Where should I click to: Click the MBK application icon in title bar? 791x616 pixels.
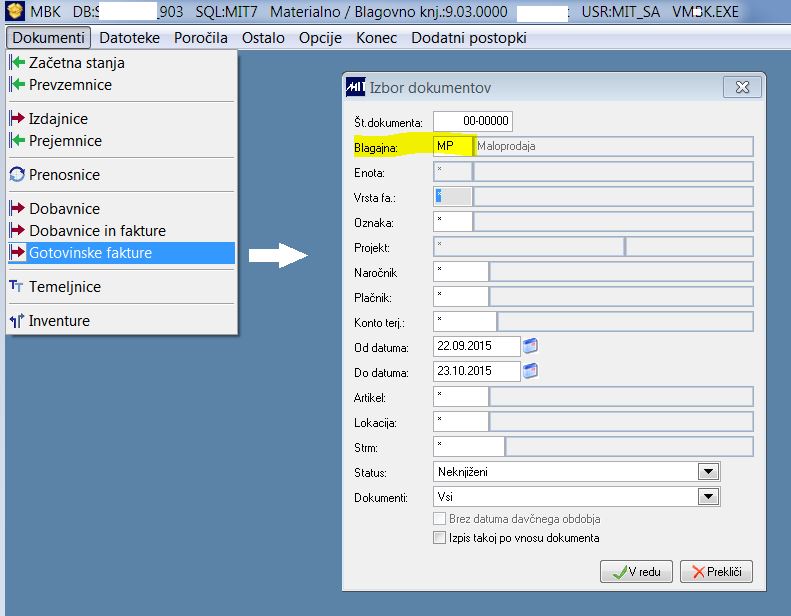click(15, 11)
